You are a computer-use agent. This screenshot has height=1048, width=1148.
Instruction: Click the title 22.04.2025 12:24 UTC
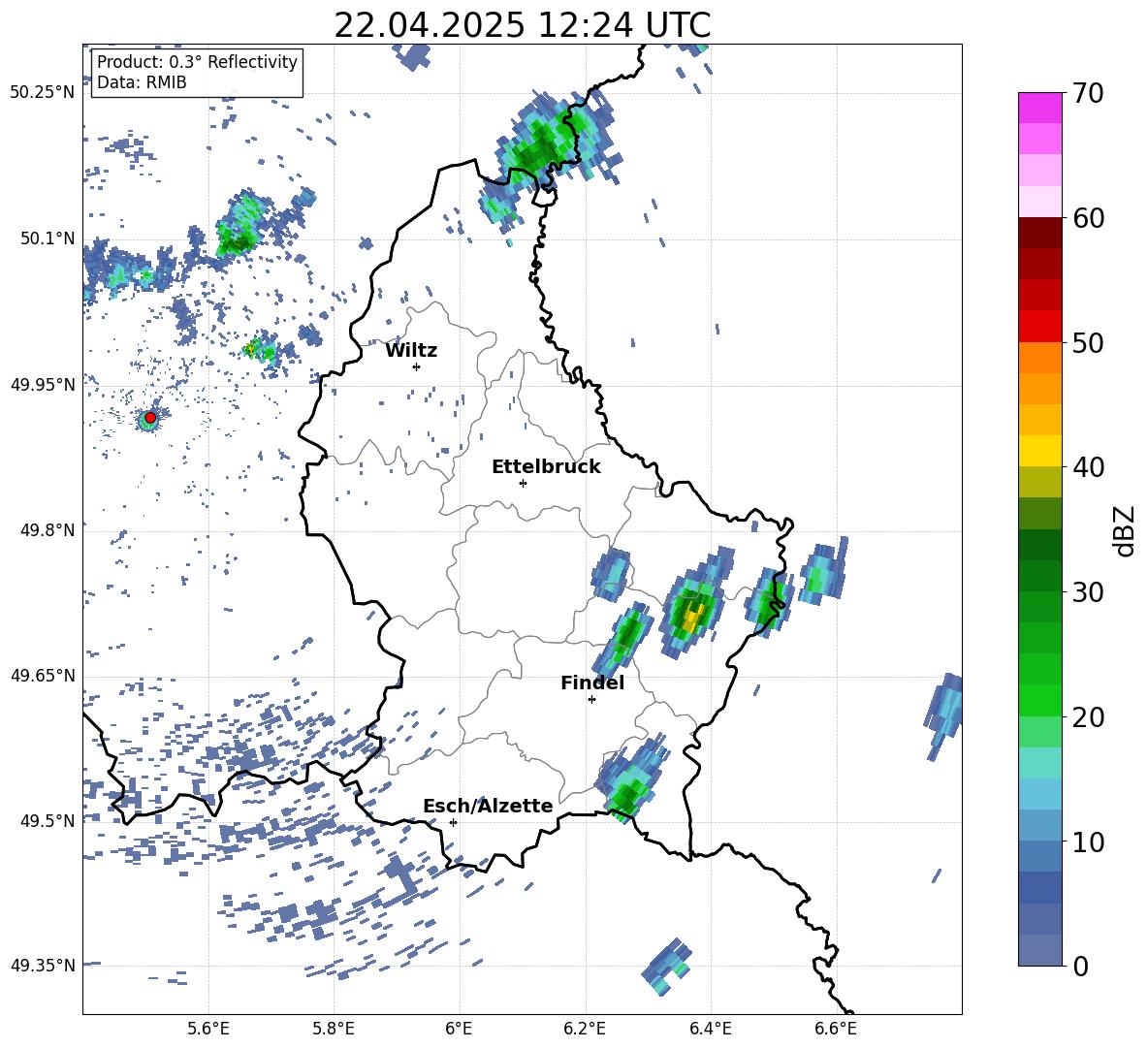(522, 25)
